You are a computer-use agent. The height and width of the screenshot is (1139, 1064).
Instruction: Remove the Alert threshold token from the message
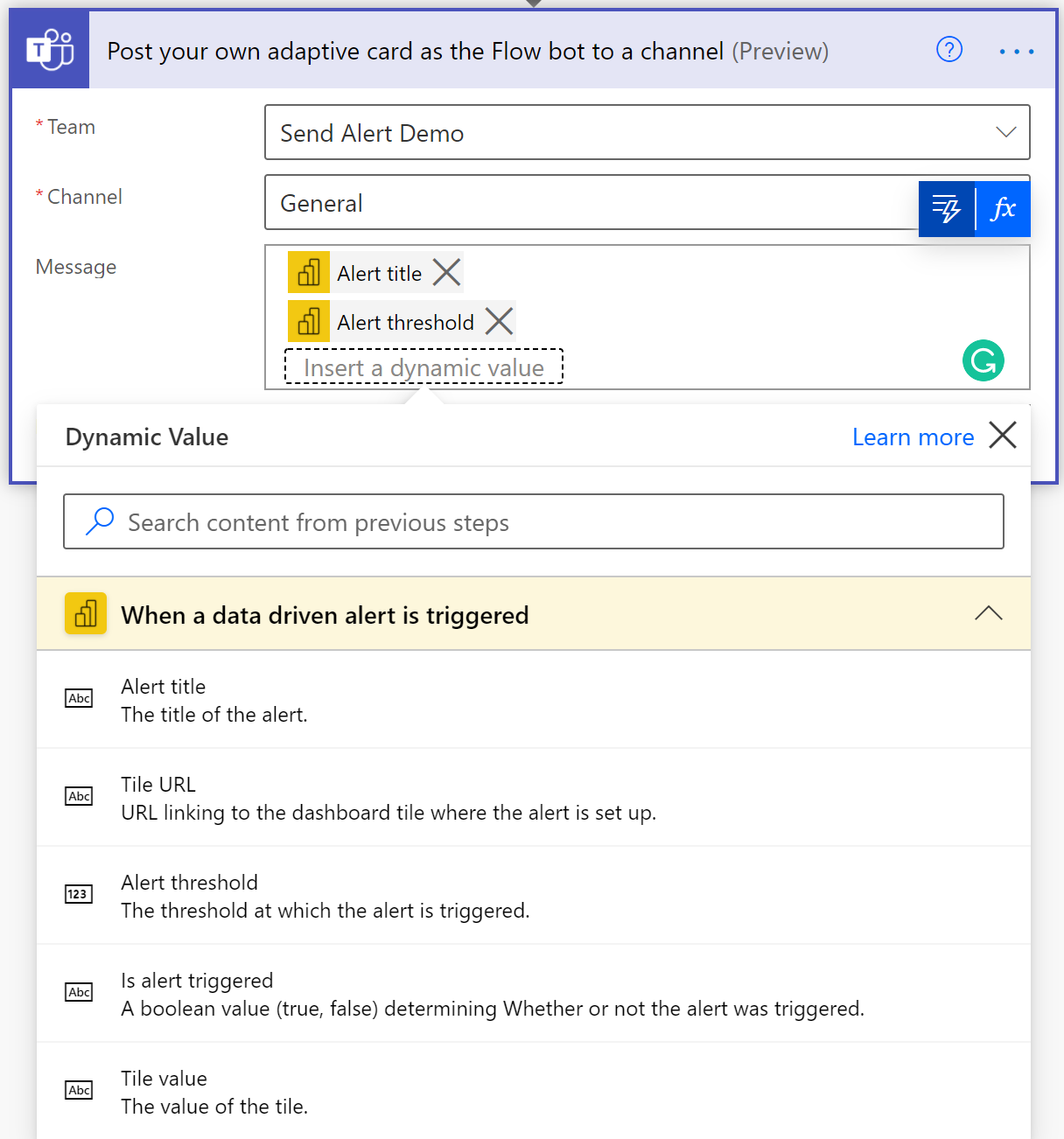coord(500,321)
